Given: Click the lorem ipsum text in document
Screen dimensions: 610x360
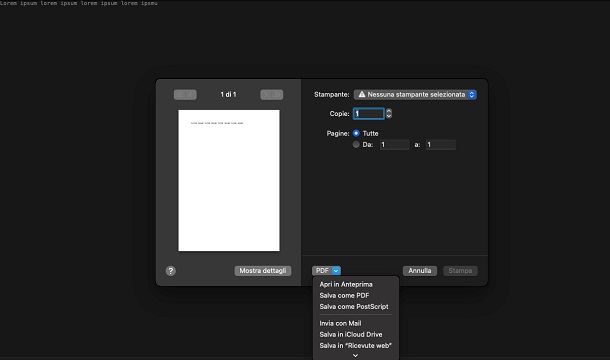Looking at the screenshot, I should click(x=79, y=3).
